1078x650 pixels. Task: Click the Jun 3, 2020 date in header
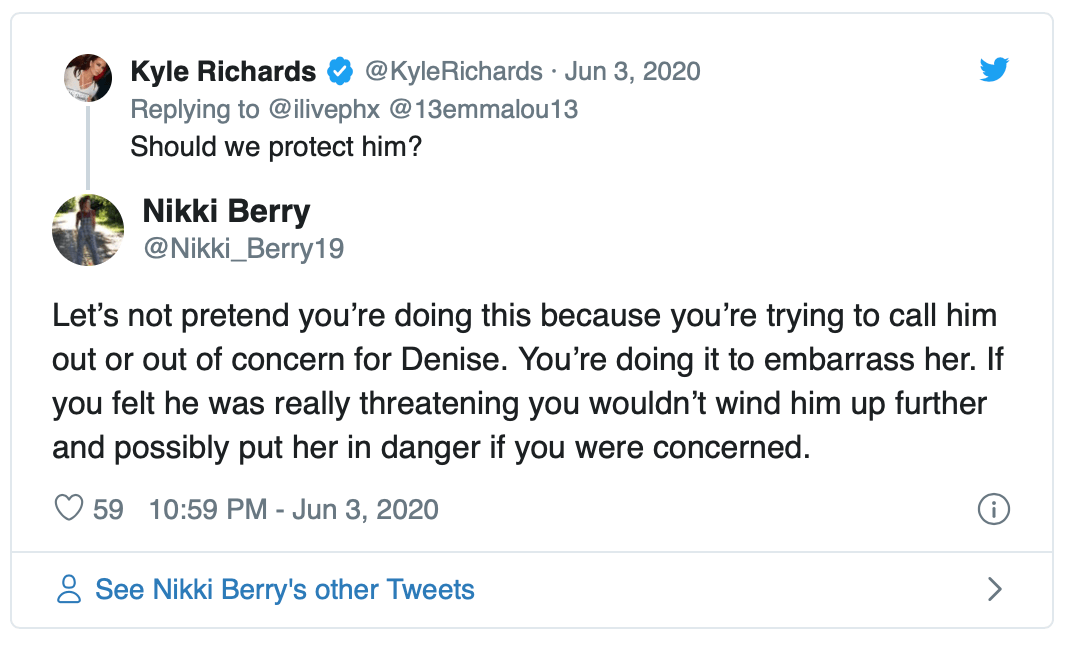point(632,72)
